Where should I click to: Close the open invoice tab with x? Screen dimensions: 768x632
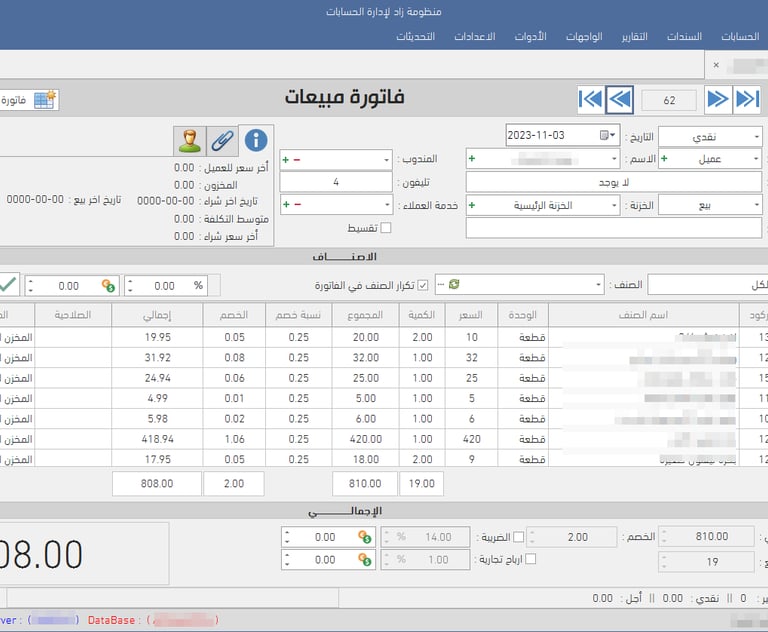[x=716, y=65]
